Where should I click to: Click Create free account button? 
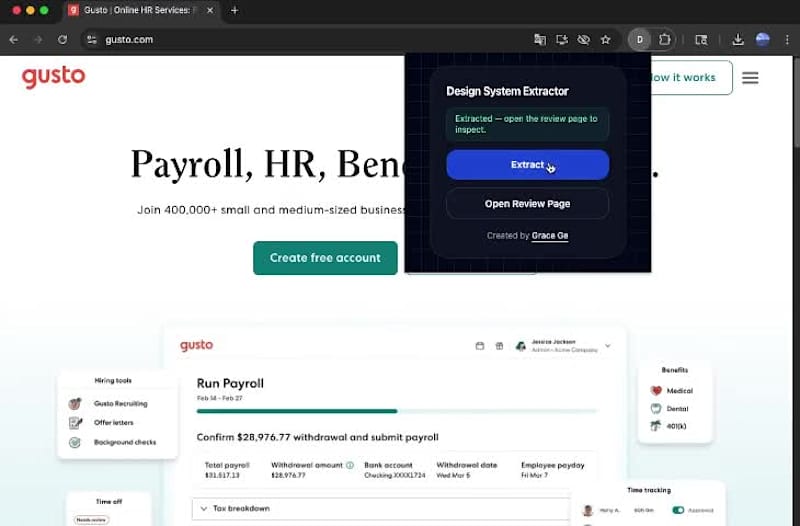point(325,258)
